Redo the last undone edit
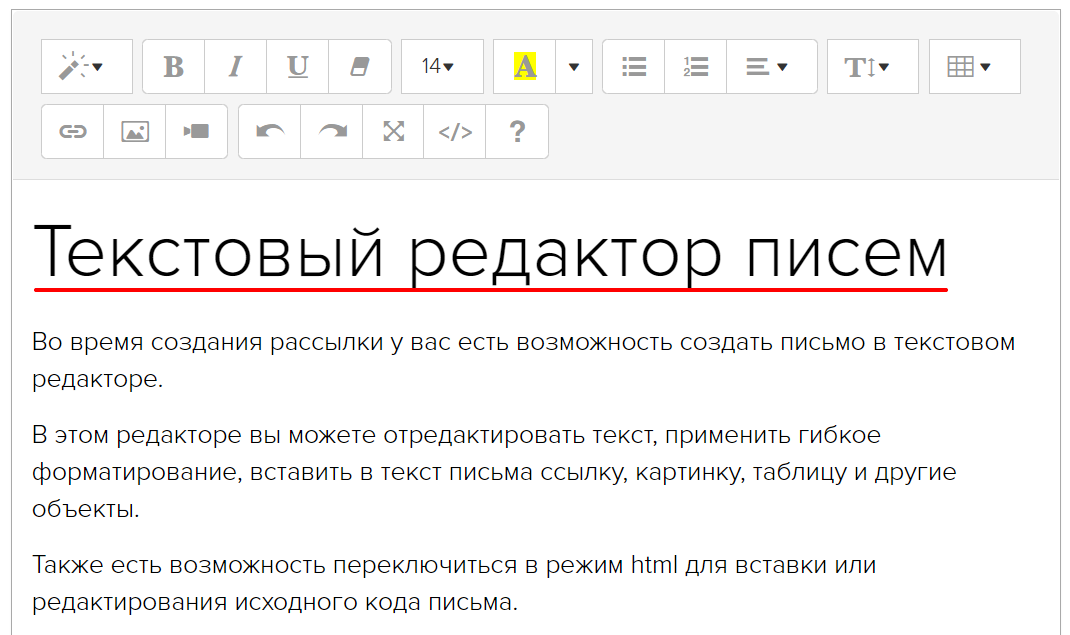The image size is (1070, 635). [x=332, y=132]
